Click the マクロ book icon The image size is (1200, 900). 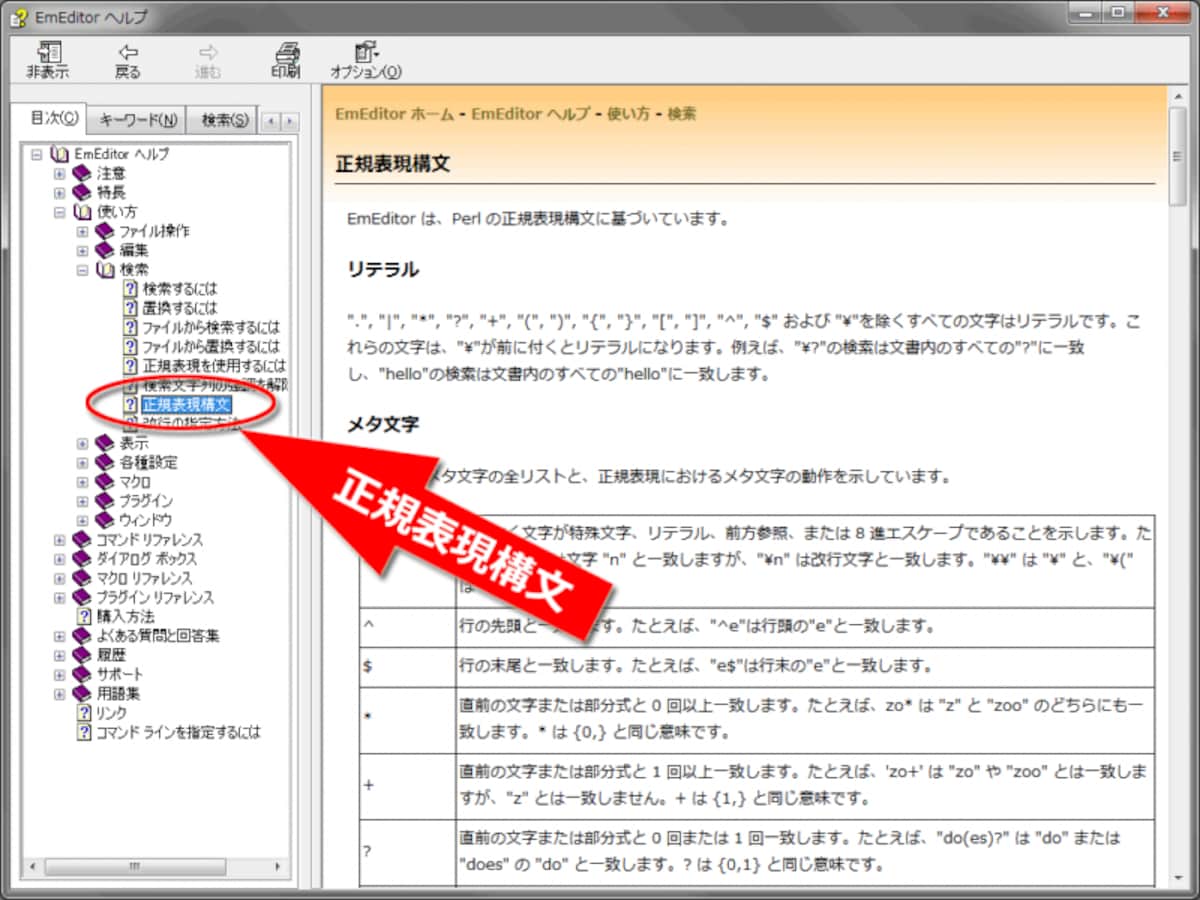[x=105, y=481]
